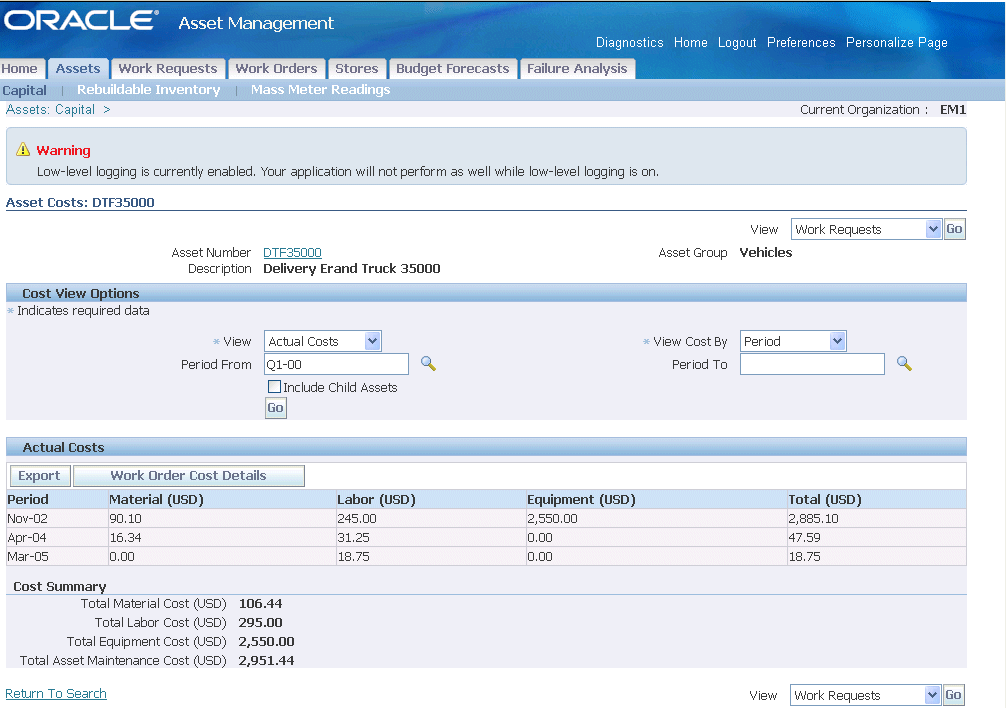Click Go button beside bottom View dropdown
This screenshot has height=708, width=1006.
point(953,695)
